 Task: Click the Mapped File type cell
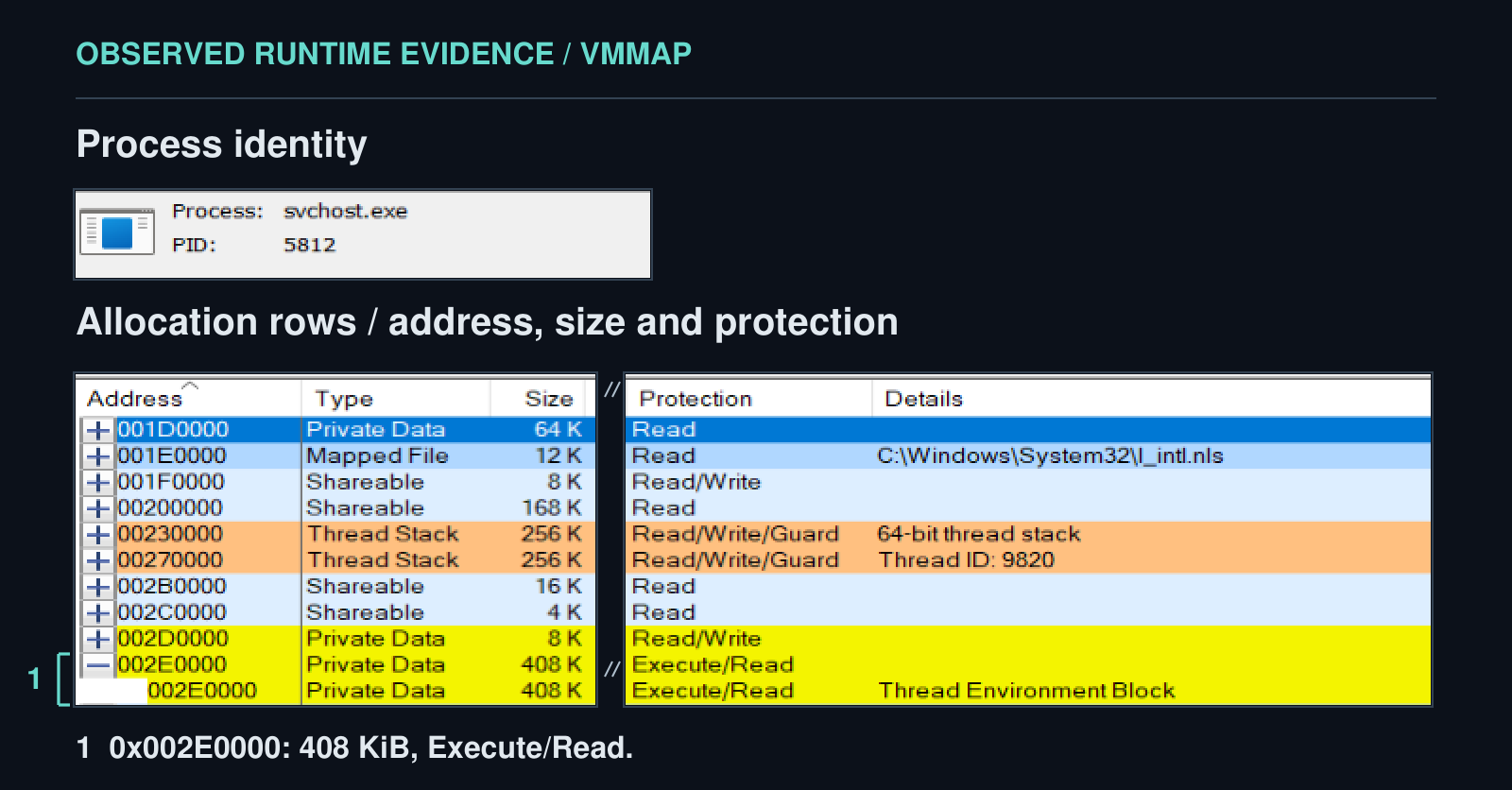377,456
